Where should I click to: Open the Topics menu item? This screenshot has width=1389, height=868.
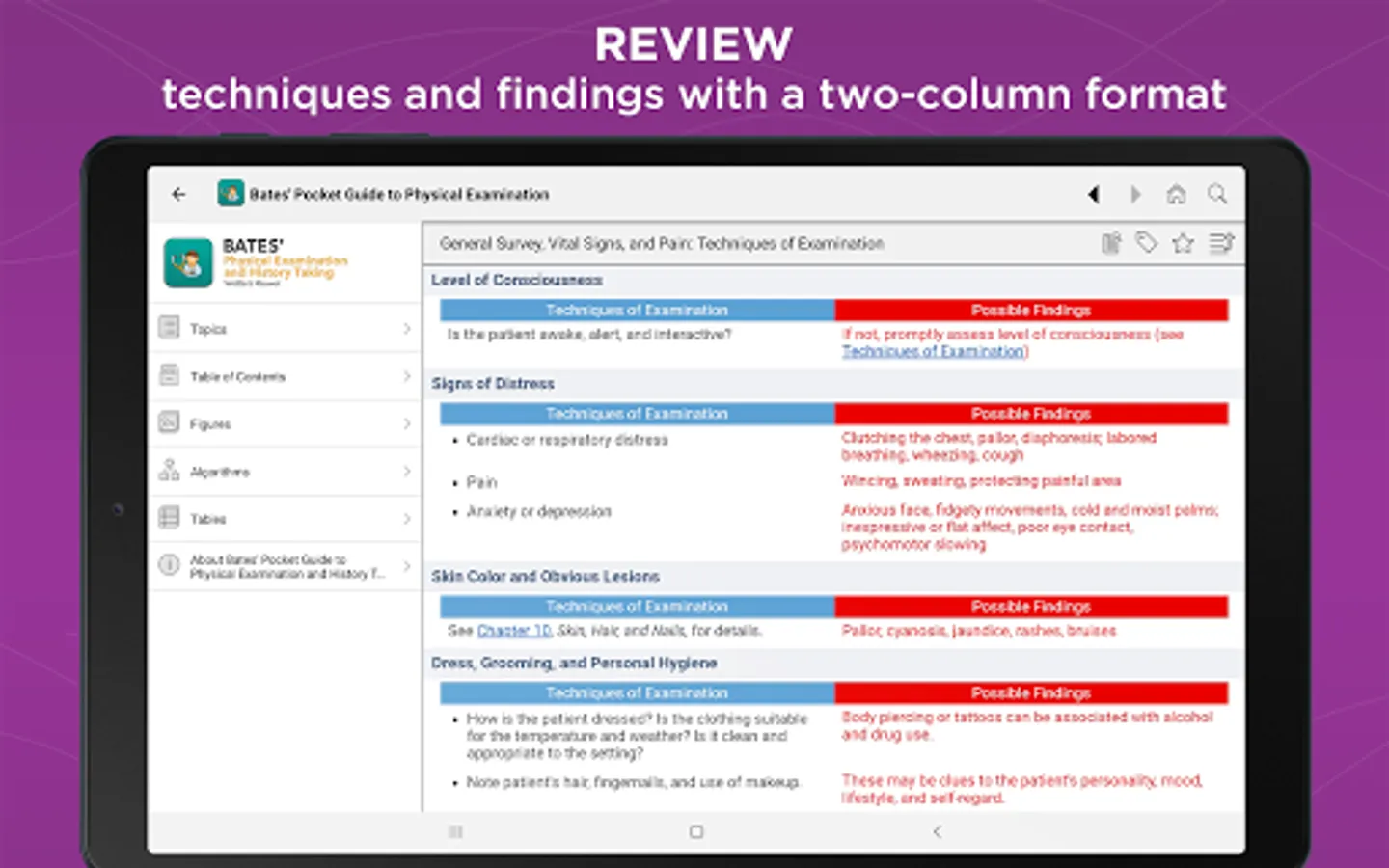pyautogui.click(x=286, y=329)
